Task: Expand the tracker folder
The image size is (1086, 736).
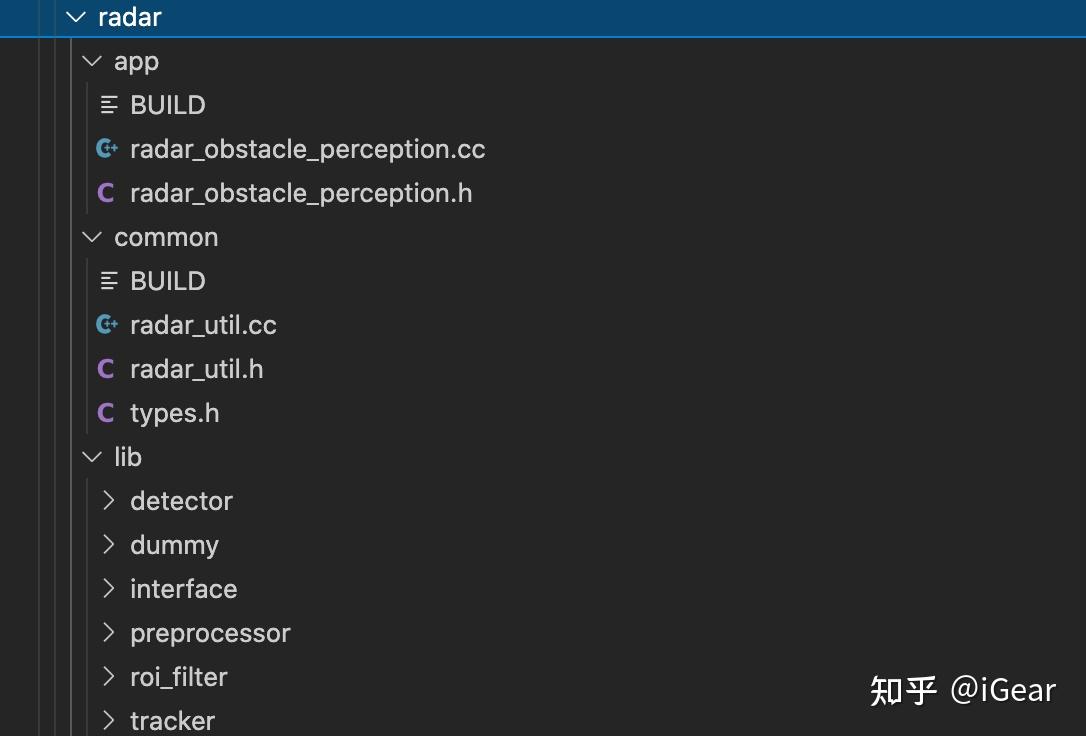Action: click(109, 721)
